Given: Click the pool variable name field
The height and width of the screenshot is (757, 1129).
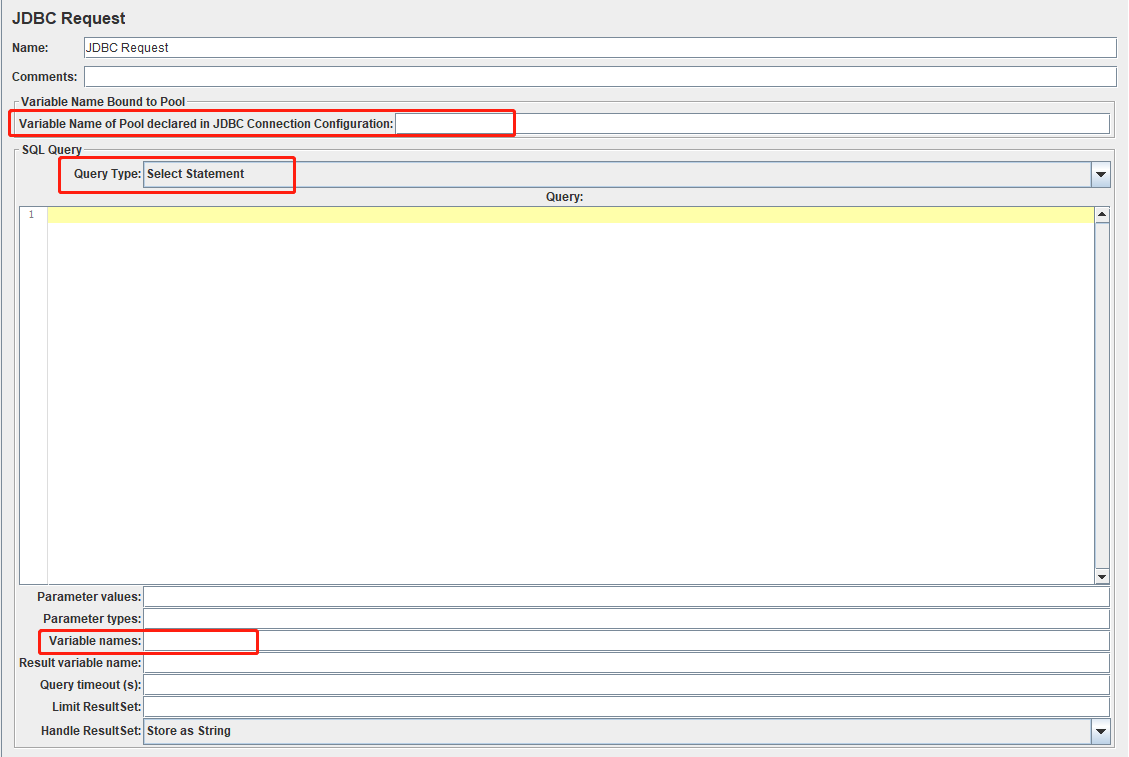Looking at the screenshot, I should click(x=752, y=124).
